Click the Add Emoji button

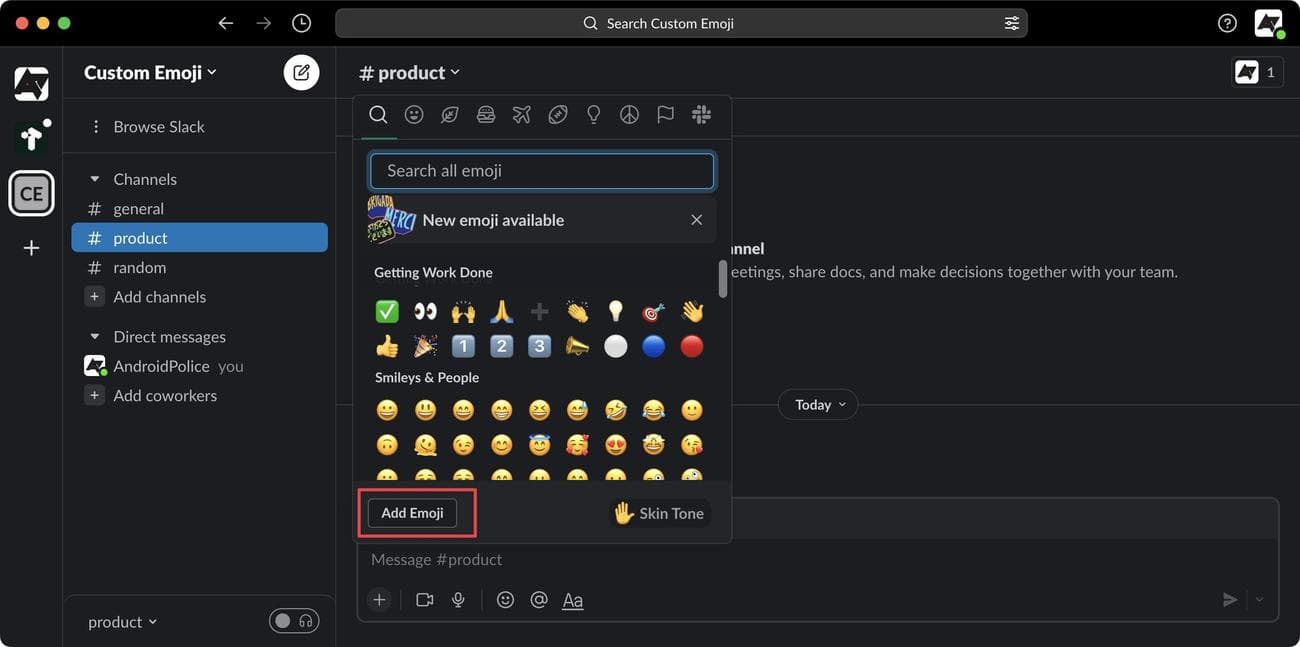(412, 512)
